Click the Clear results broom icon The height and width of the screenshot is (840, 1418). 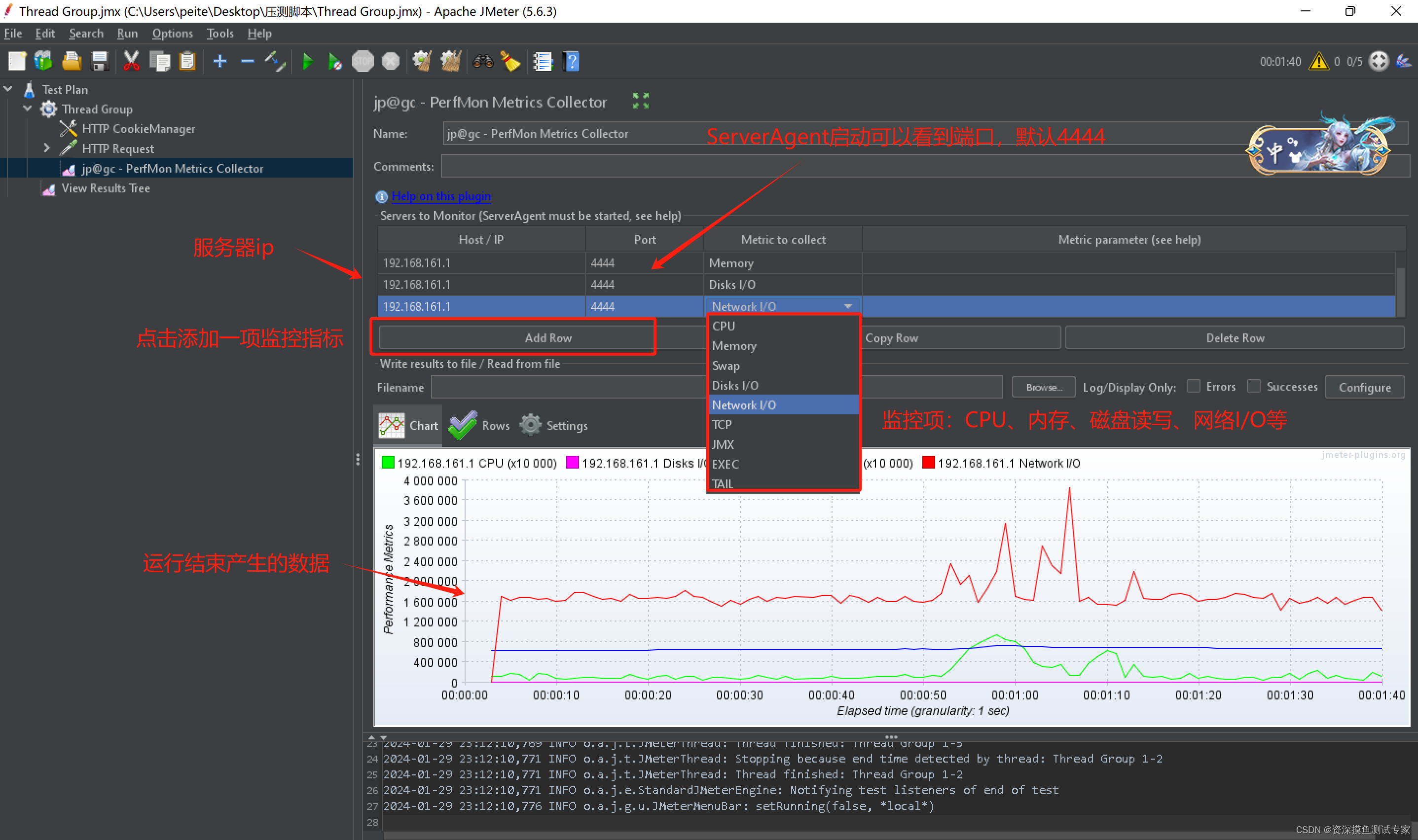click(422, 61)
